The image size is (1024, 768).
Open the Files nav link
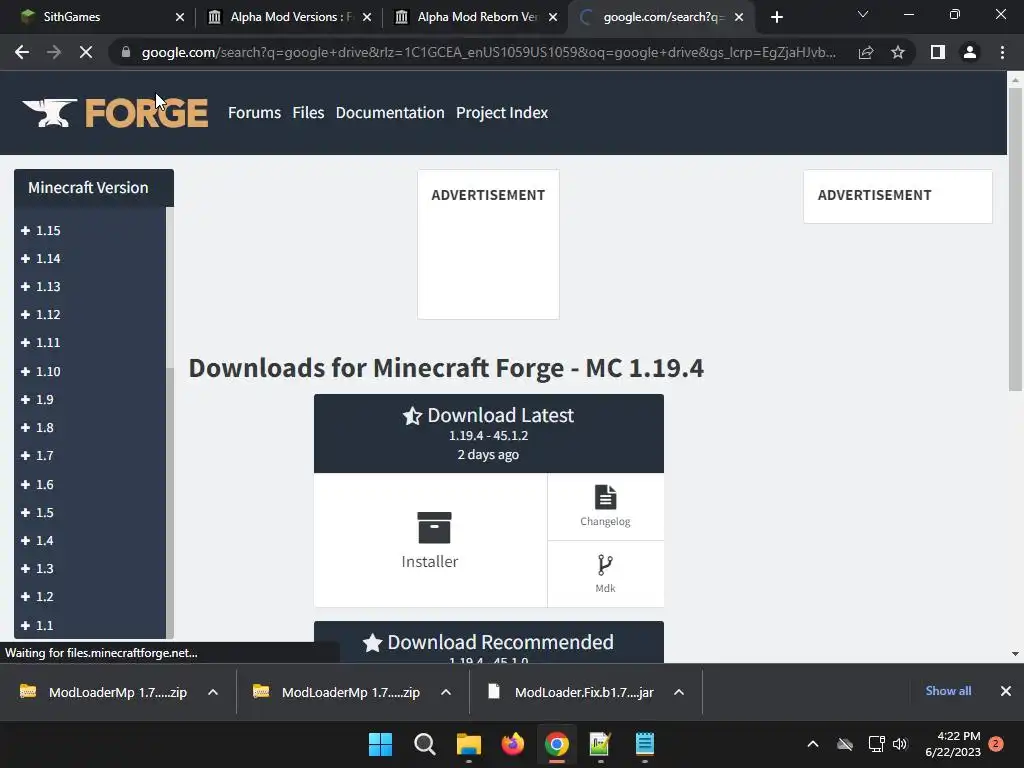click(x=308, y=113)
